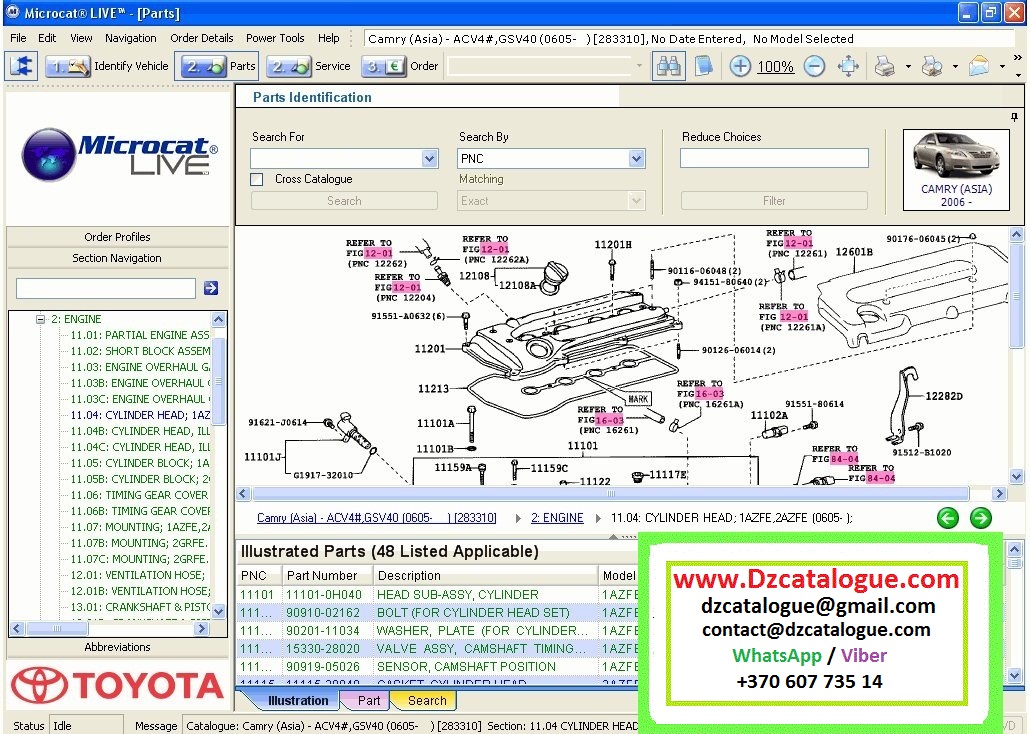
Task: Select the Parts step button
Action: click(x=217, y=66)
